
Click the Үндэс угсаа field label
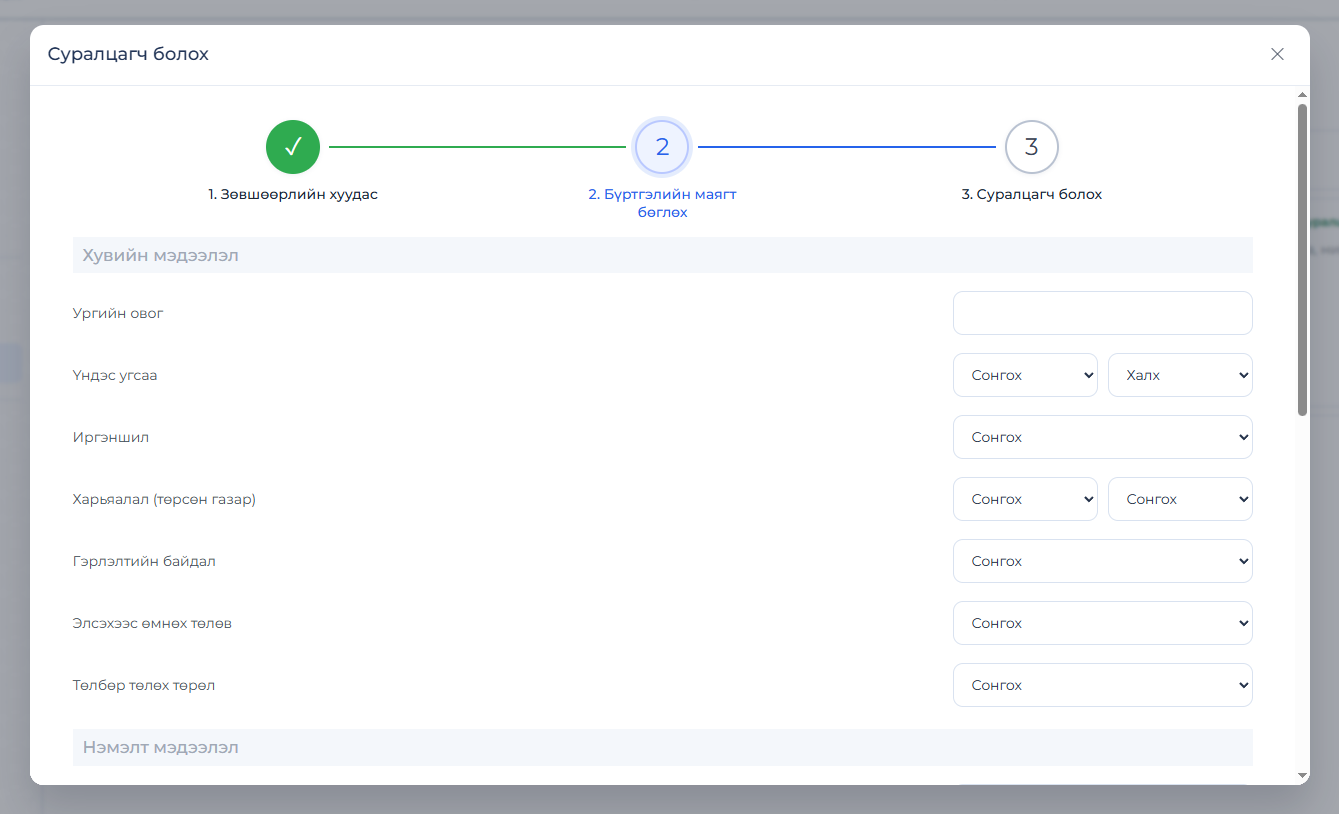point(115,375)
